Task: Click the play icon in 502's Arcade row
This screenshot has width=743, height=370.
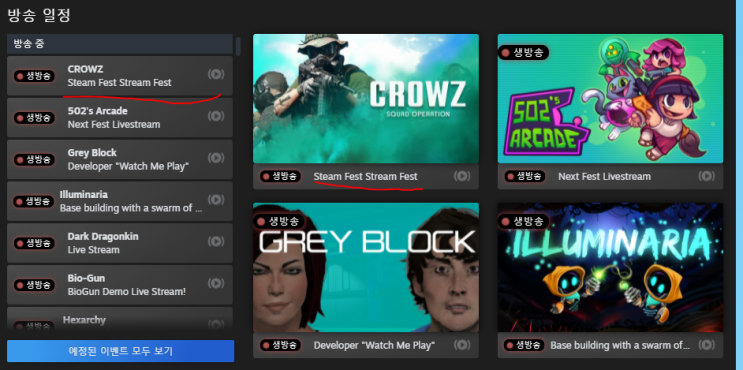Action: (216, 116)
